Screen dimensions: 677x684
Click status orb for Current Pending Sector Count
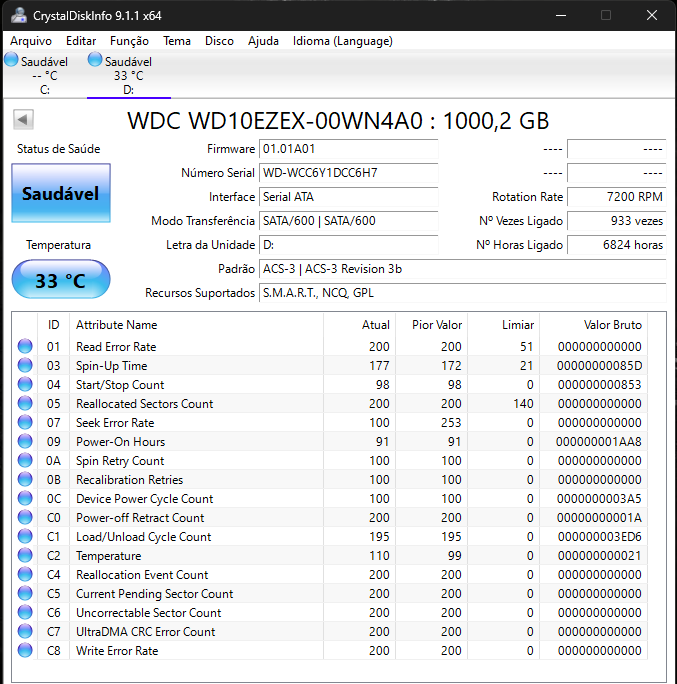pos(25,593)
